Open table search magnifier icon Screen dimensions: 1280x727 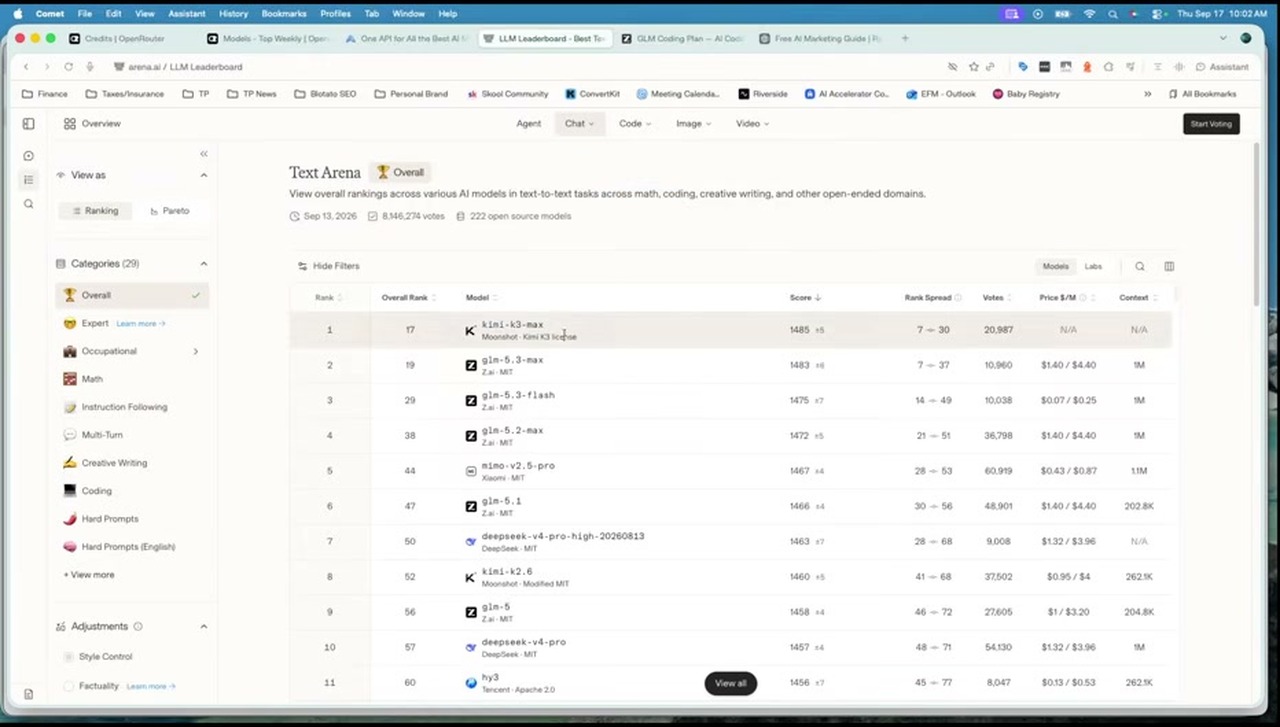point(1140,266)
